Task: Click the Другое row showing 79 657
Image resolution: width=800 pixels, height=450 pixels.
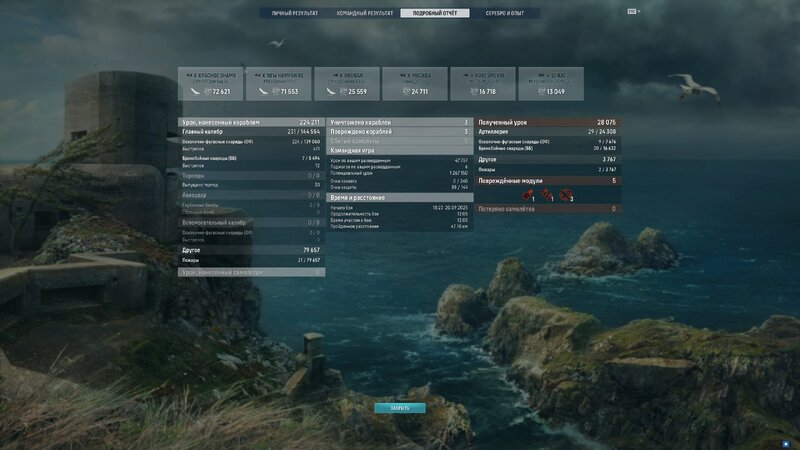Action: [x=252, y=250]
